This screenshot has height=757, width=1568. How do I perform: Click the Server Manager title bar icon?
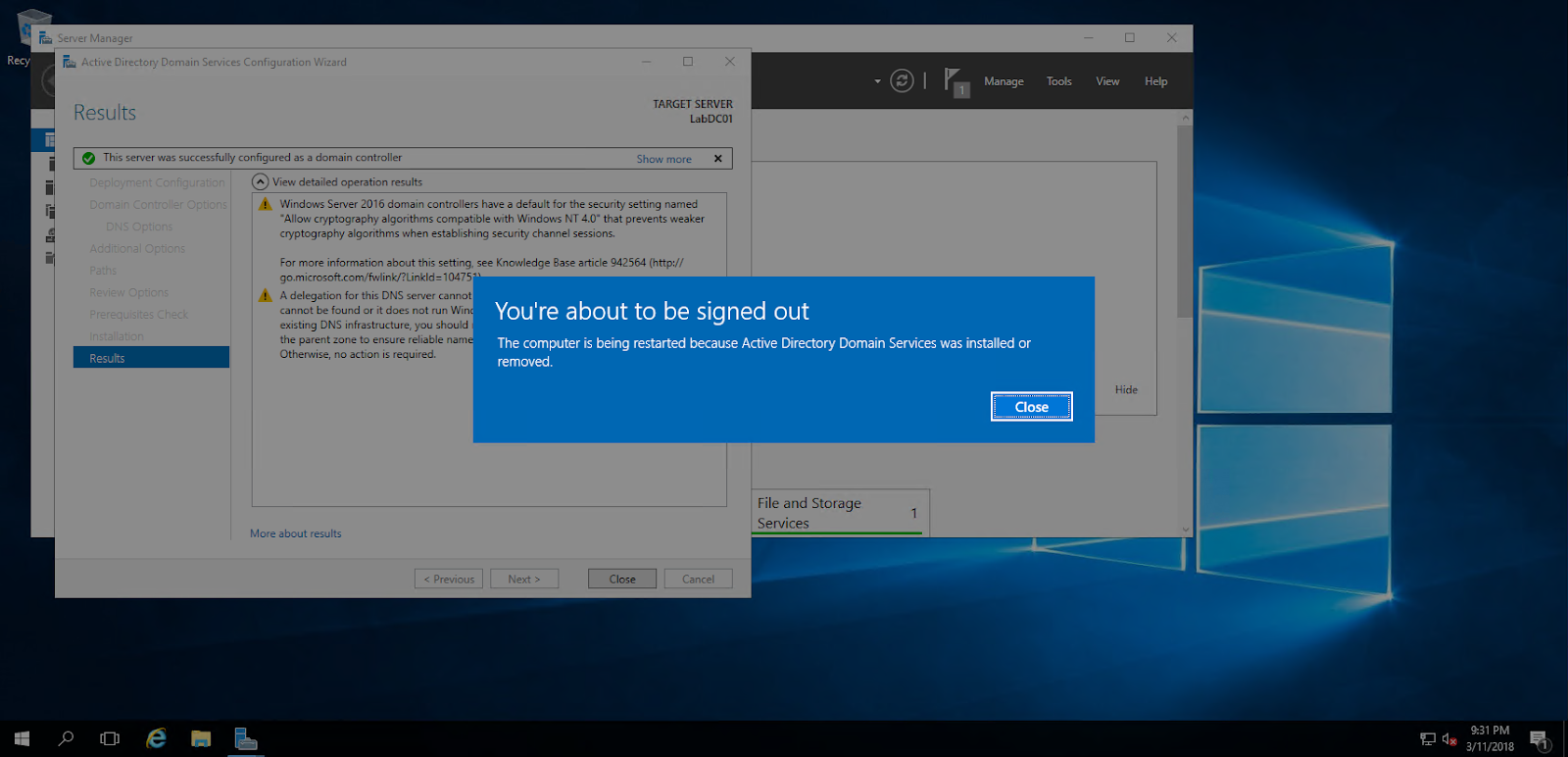point(45,38)
